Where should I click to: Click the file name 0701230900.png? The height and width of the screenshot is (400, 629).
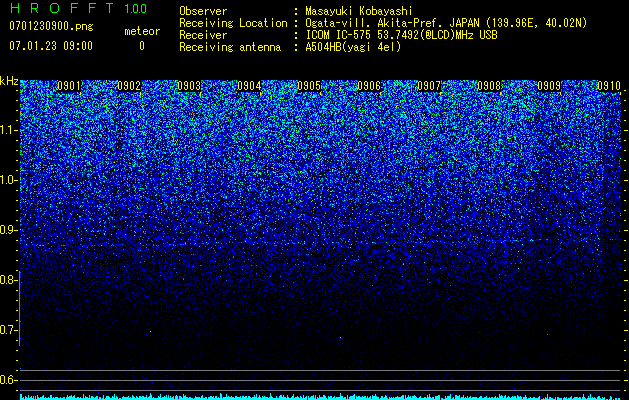point(51,26)
